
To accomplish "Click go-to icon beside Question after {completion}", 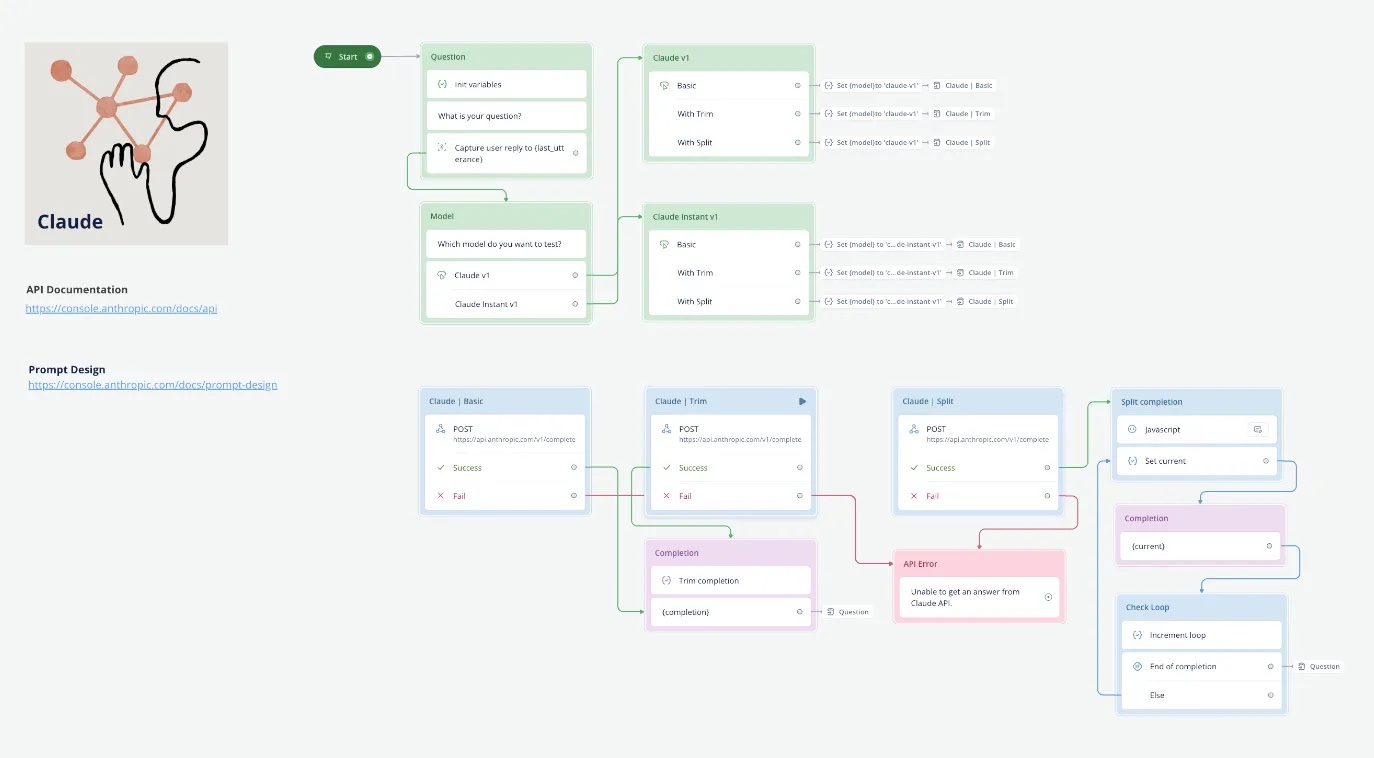I will coord(831,612).
